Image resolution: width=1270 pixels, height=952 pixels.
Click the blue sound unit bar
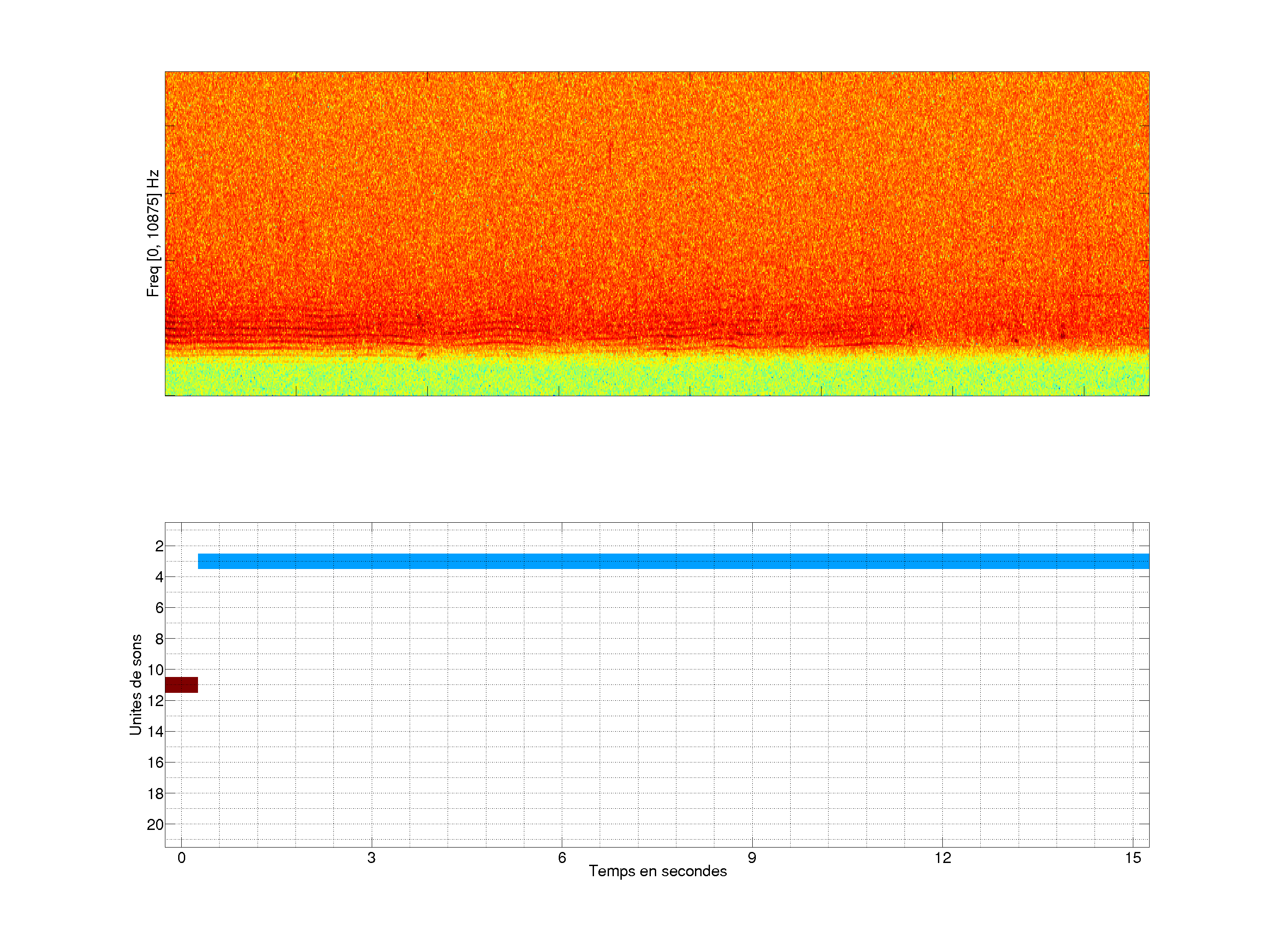pyautogui.click(x=673, y=561)
